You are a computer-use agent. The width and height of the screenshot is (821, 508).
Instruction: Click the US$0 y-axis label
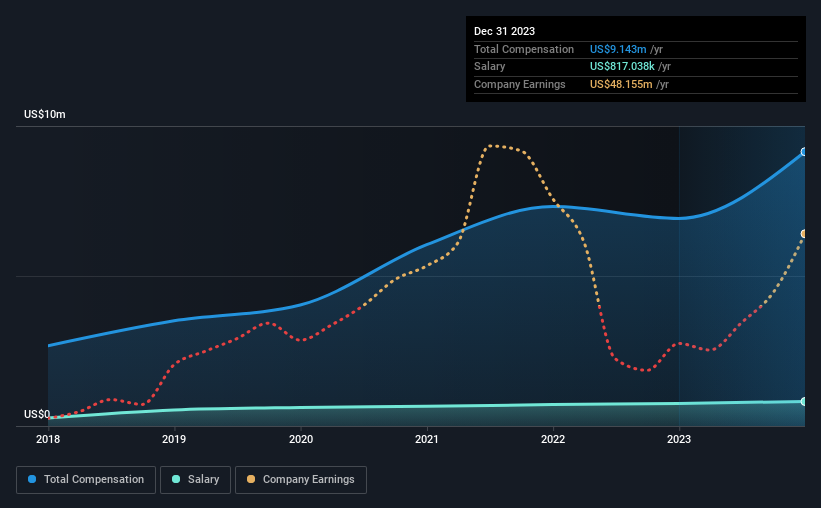point(37,414)
